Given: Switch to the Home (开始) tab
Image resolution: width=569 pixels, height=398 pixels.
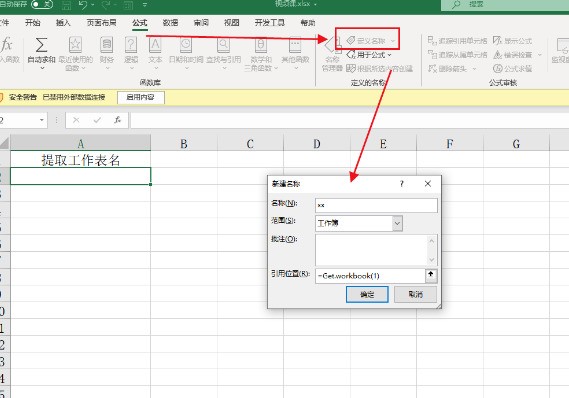Looking at the screenshot, I should point(33,23).
